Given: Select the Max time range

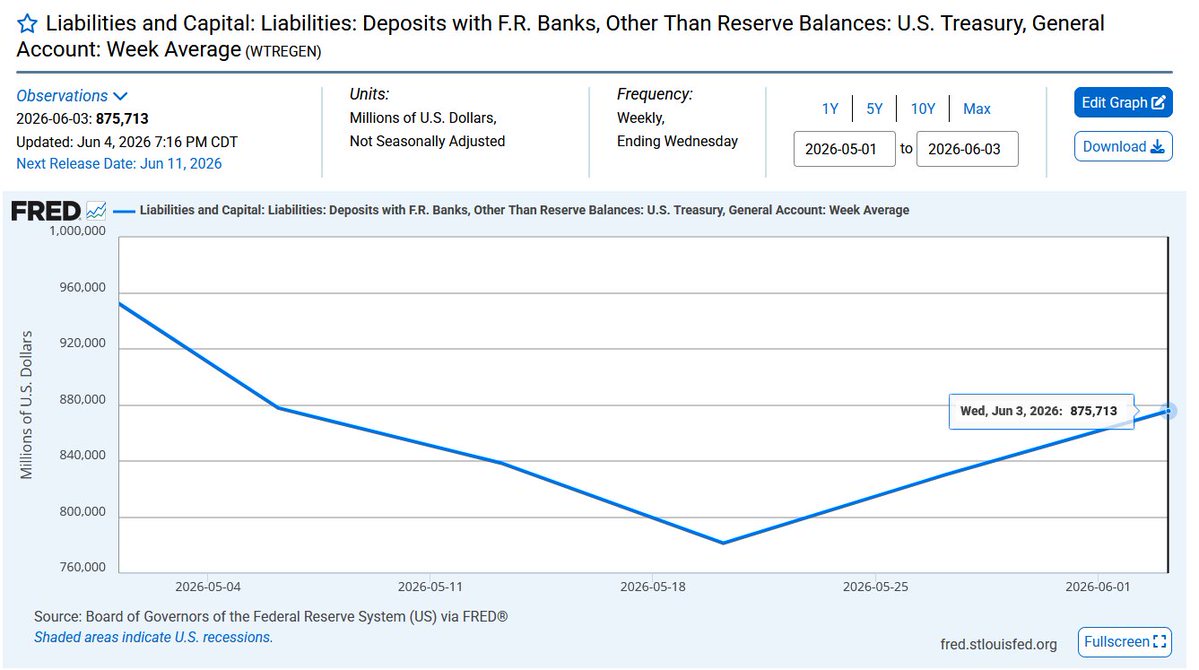Looking at the screenshot, I should [976, 109].
